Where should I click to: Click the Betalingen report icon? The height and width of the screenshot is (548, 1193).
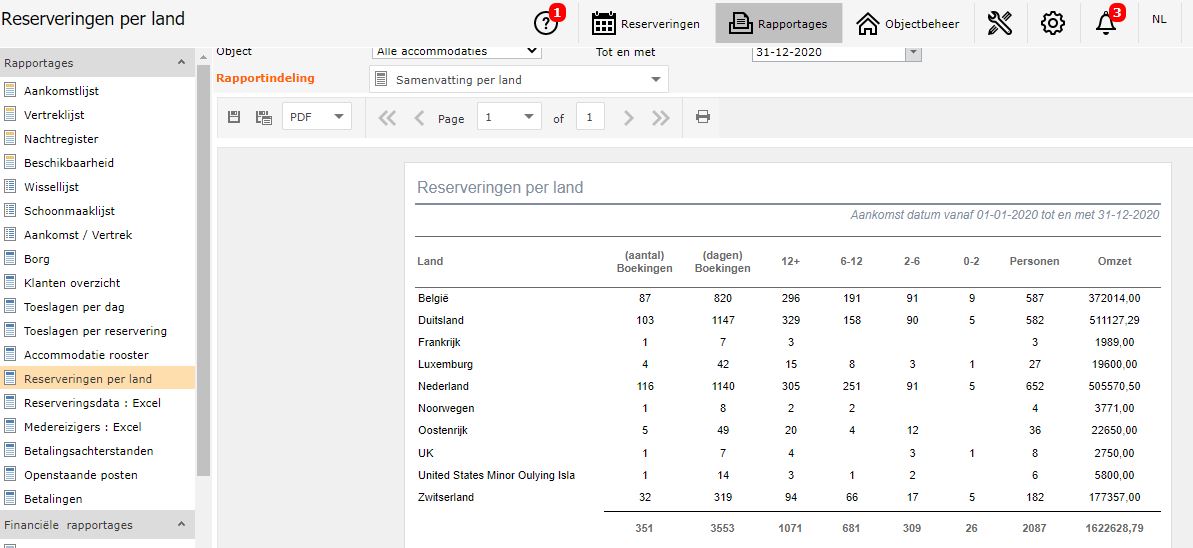(x=10, y=498)
